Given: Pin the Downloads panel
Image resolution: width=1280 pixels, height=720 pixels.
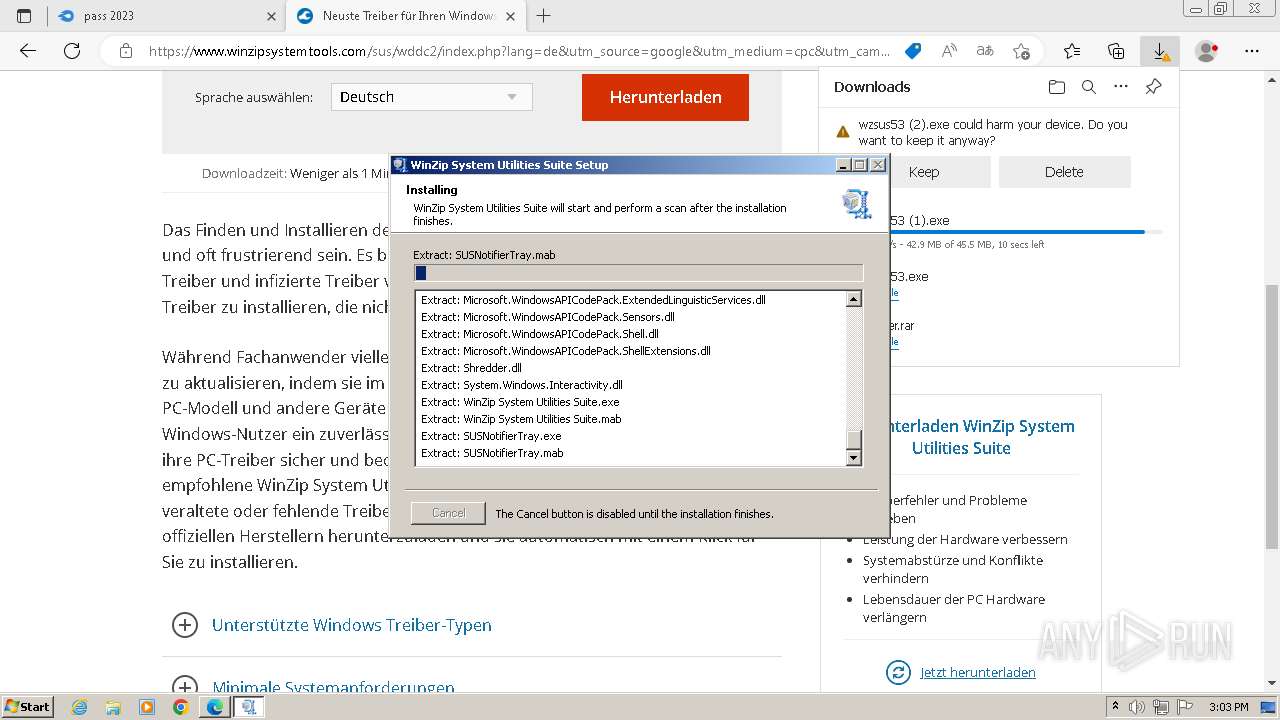Looking at the screenshot, I should 1153,87.
